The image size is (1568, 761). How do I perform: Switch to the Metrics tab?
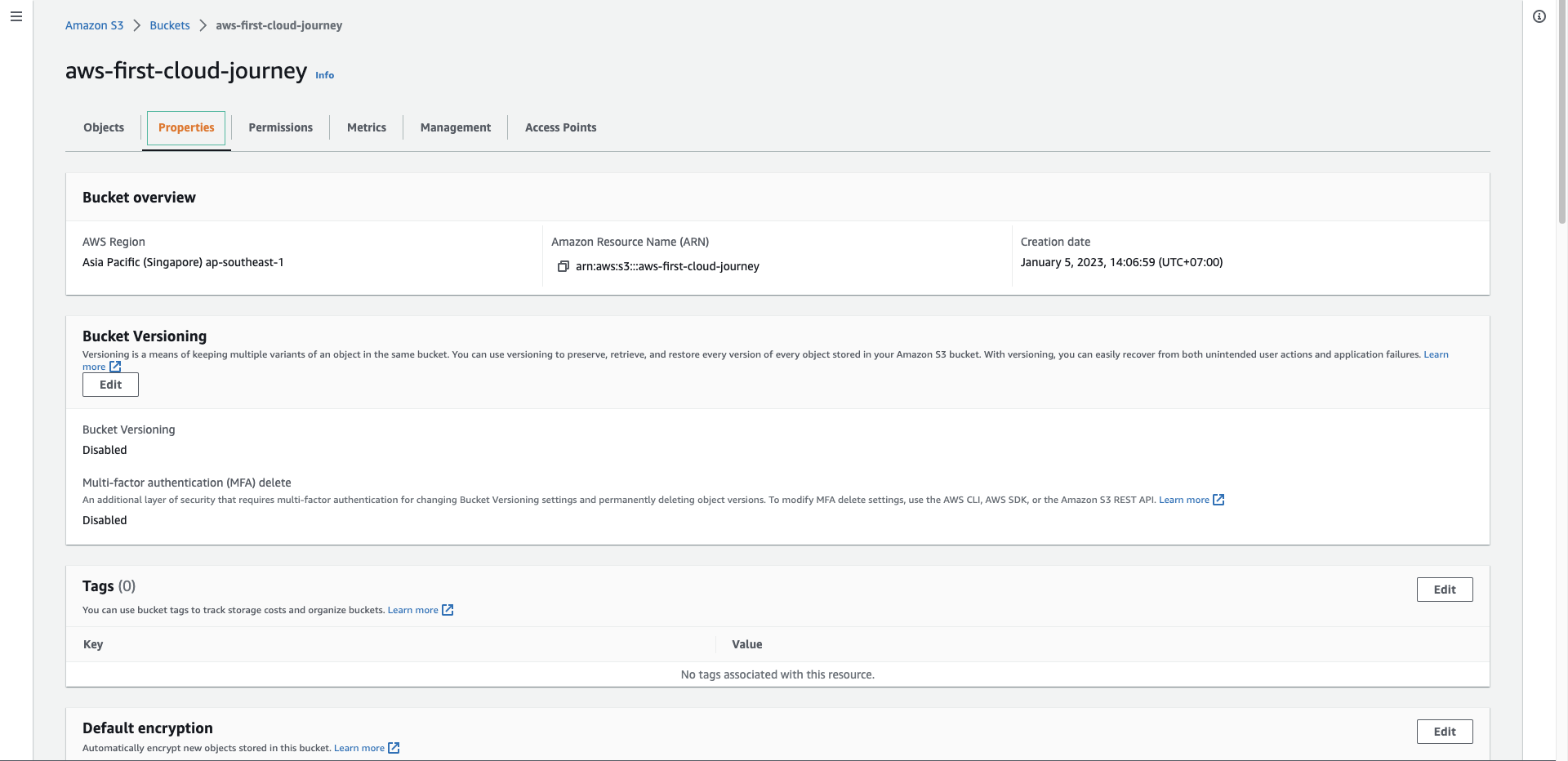pyautogui.click(x=367, y=127)
